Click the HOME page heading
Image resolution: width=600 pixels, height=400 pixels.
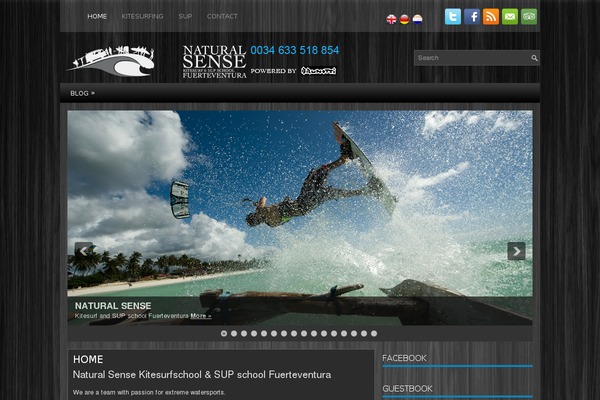click(x=88, y=359)
